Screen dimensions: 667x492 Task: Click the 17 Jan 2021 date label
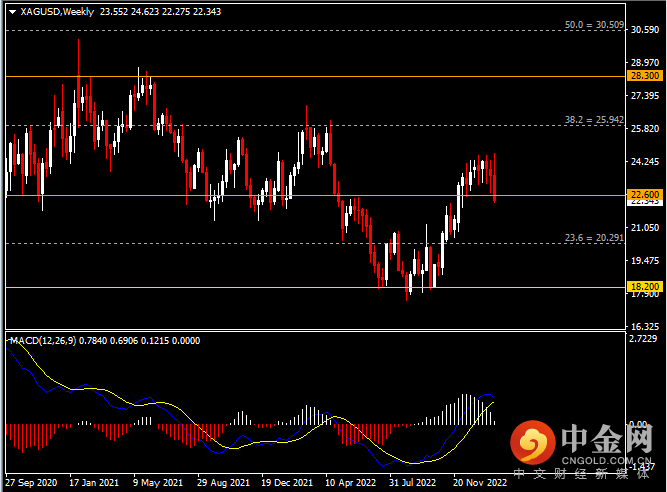pos(94,480)
